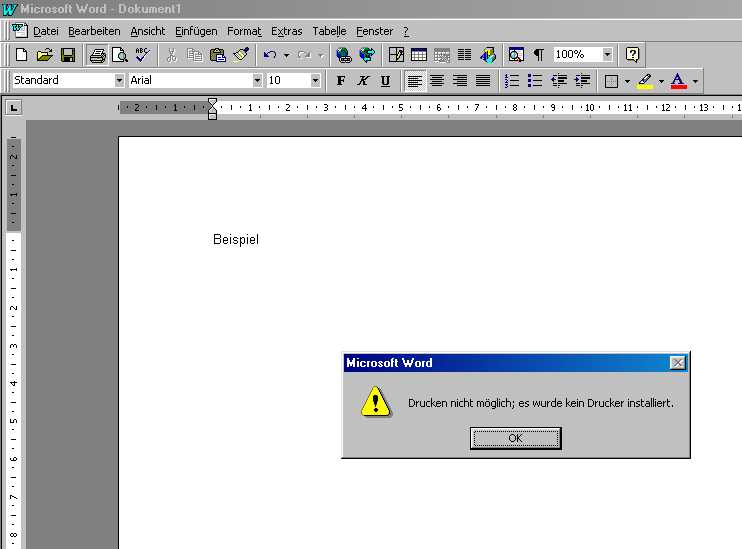The width and height of the screenshot is (742, 549).
Task: Open the Datei menu
Action: pos(45,31)
